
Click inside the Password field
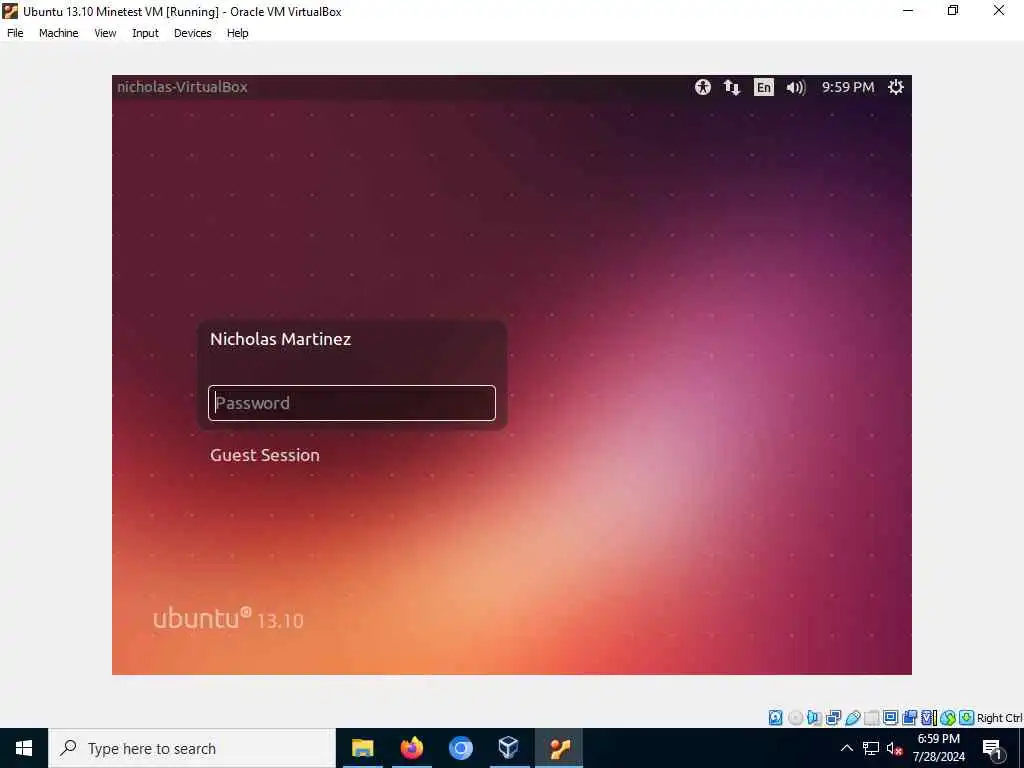coord(352,403)
